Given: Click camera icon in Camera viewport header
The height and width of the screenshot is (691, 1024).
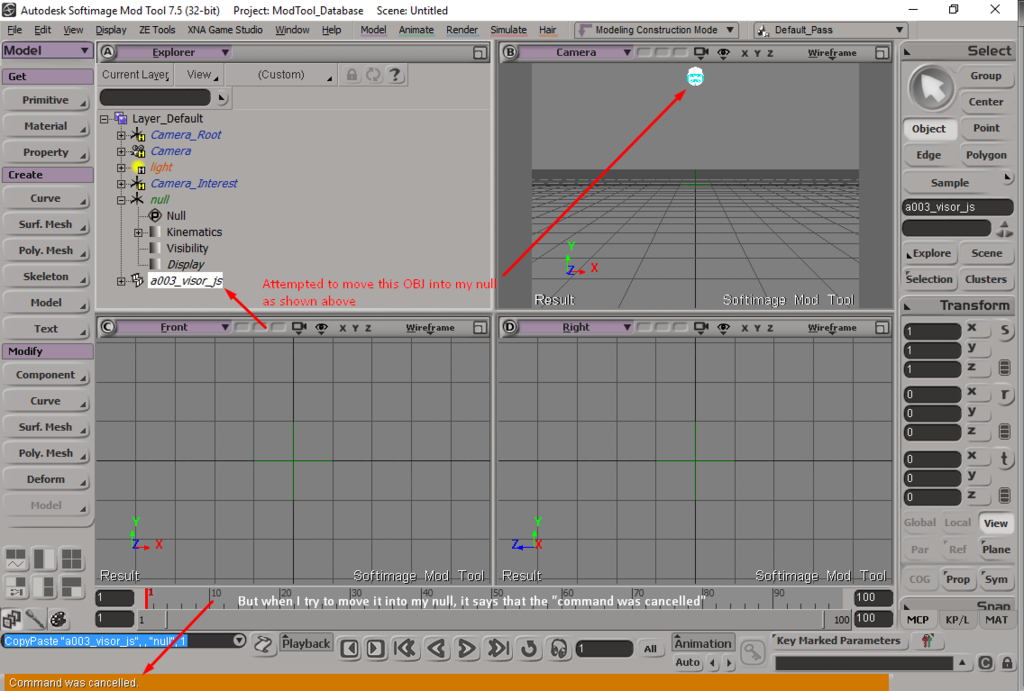Looking at the screenshot, I should [x=701, y=53].
